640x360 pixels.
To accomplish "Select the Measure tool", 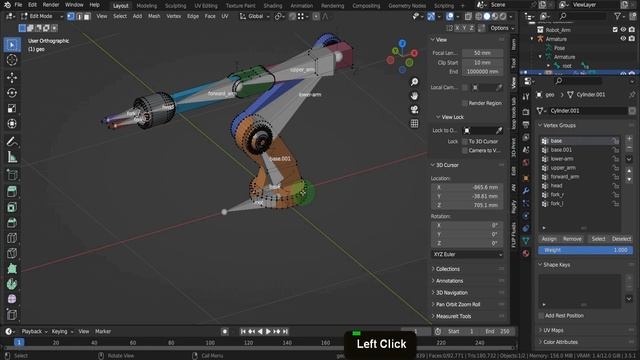I will [12, 157].
